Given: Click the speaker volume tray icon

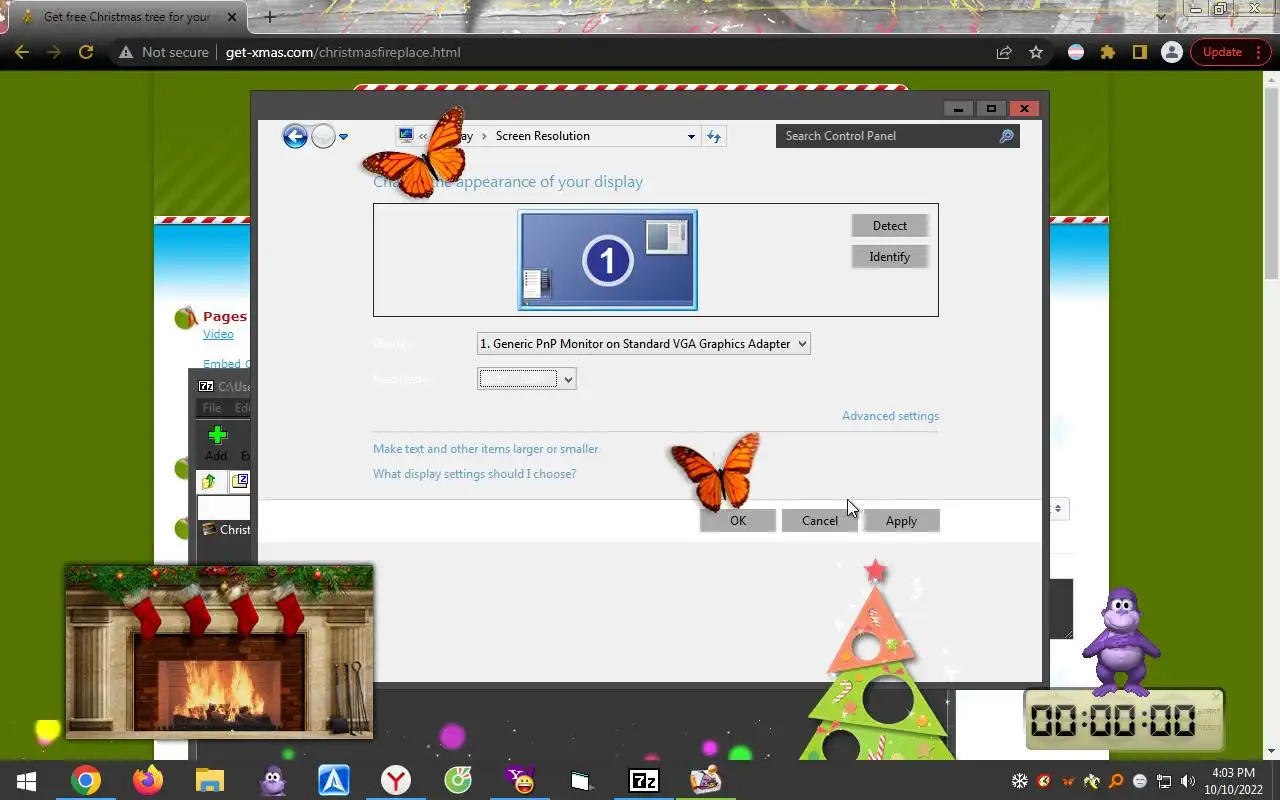Looking at the screenshot, I should 1188,781.
